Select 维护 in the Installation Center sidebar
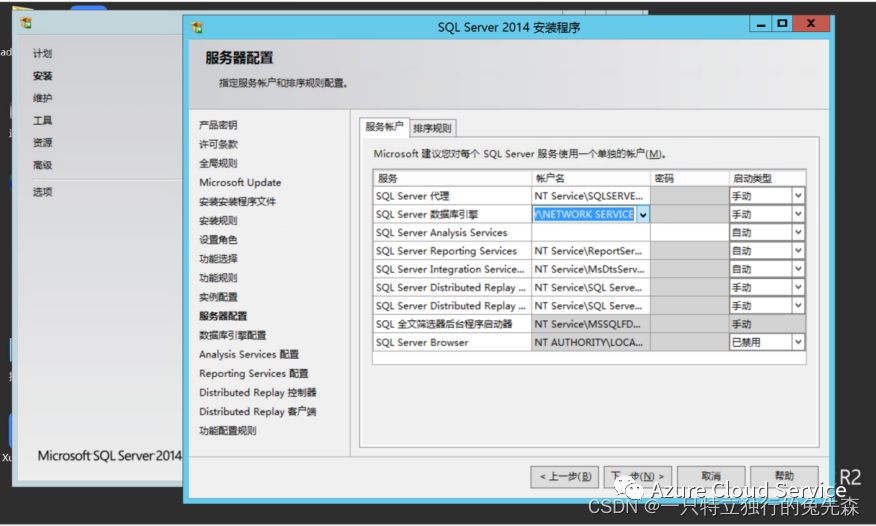 [x=42, y=98]
